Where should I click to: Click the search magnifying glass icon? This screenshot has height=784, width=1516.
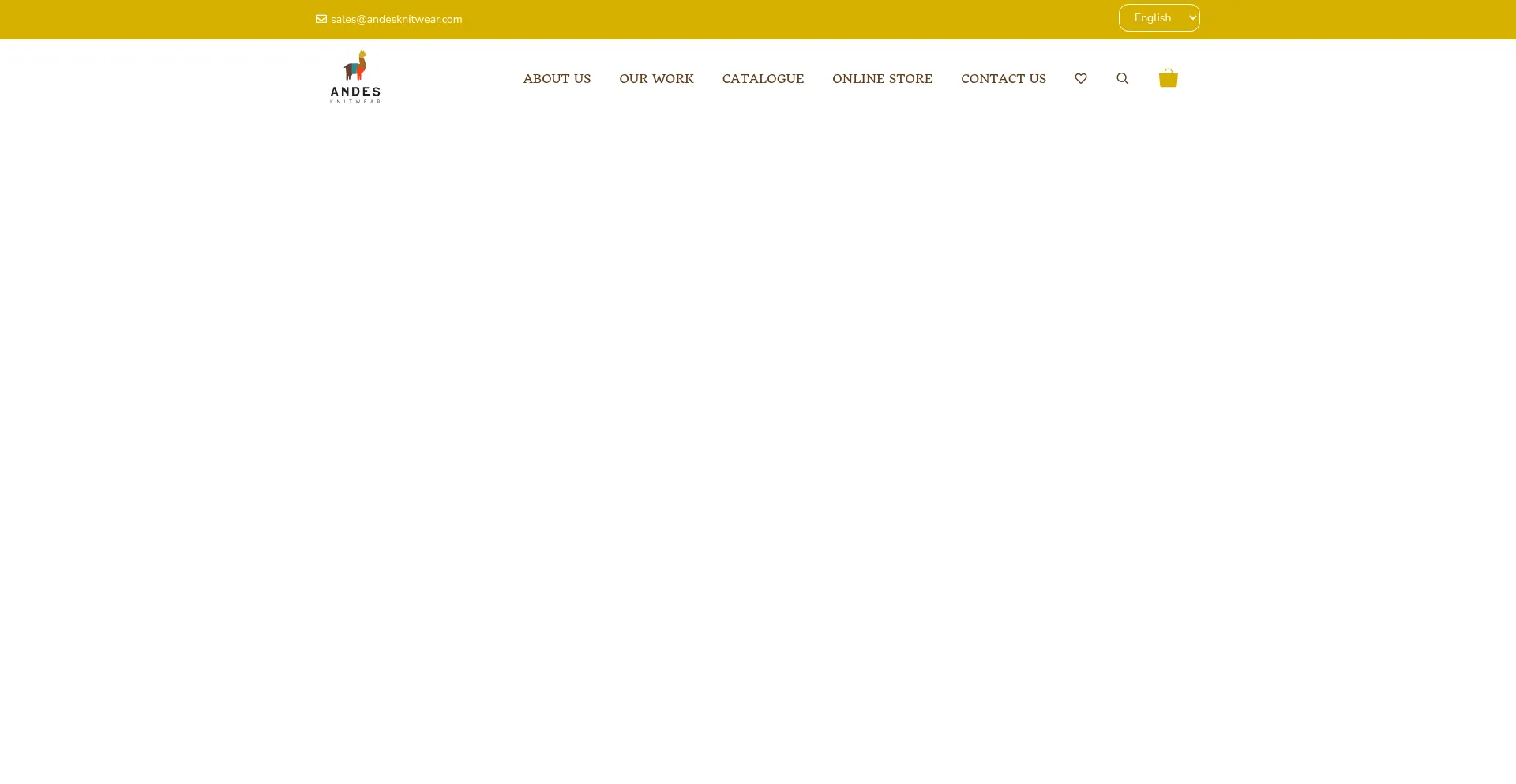(x=1123, y=79)
